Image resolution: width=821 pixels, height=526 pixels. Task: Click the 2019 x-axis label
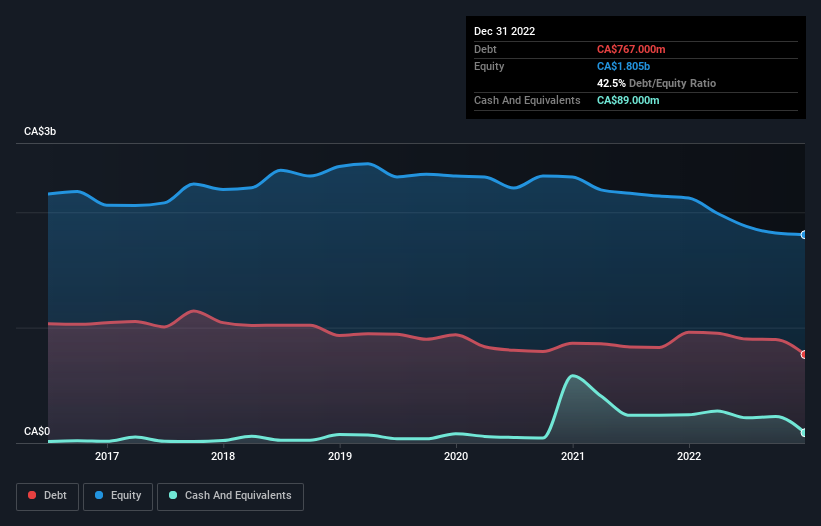(340, 456)
